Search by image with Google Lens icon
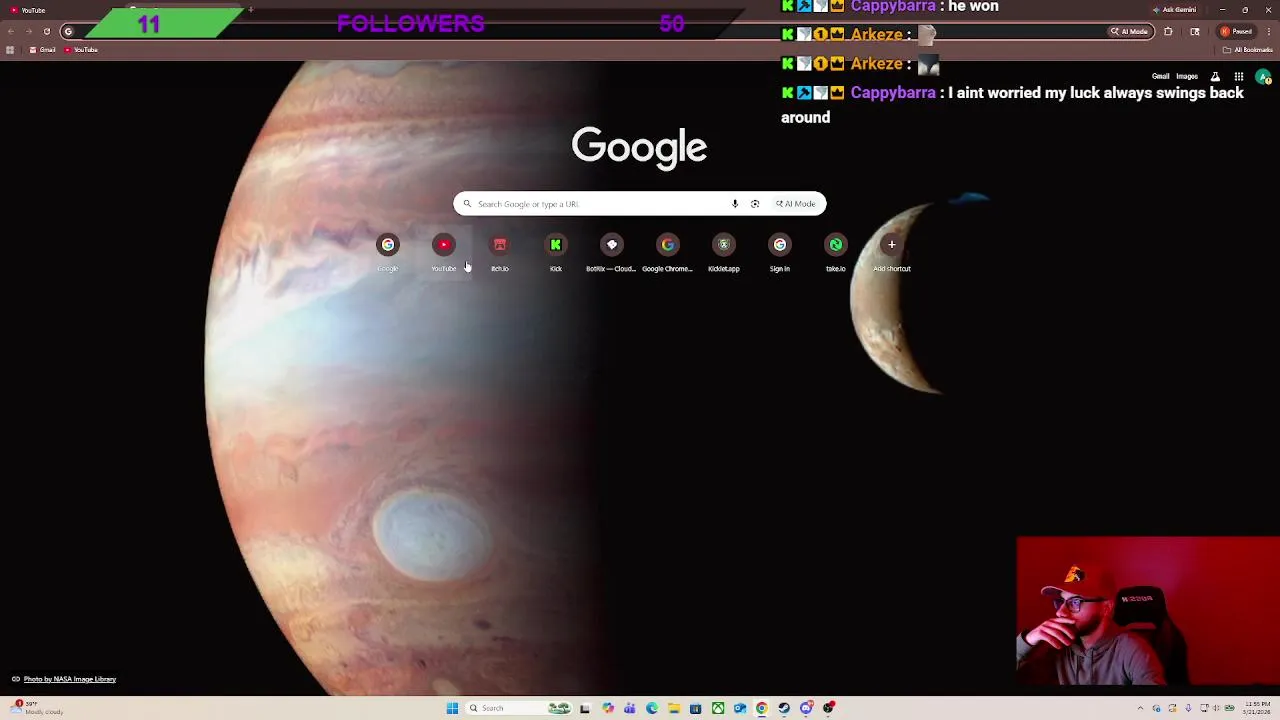 tap(755, 204)
